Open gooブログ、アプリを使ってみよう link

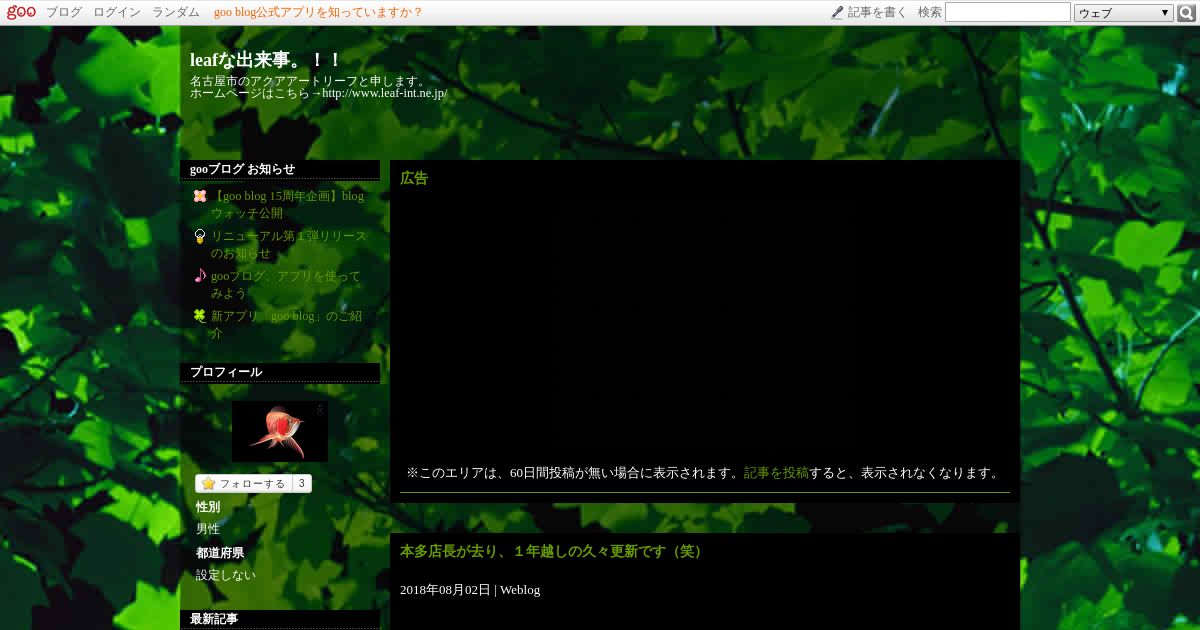[286, 284]
